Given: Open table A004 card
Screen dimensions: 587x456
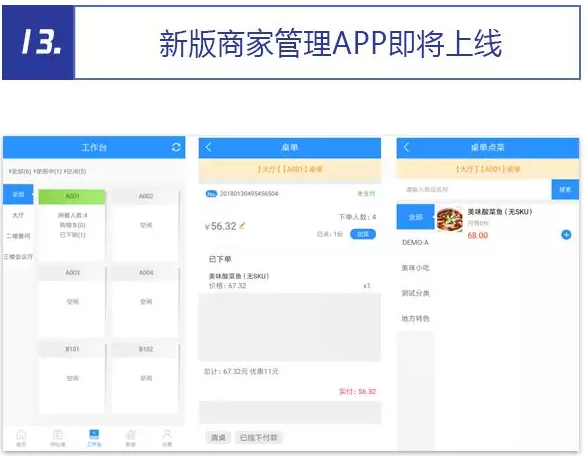Looking at the screenshot, I should pyautogui.click(x=146, y=301).
